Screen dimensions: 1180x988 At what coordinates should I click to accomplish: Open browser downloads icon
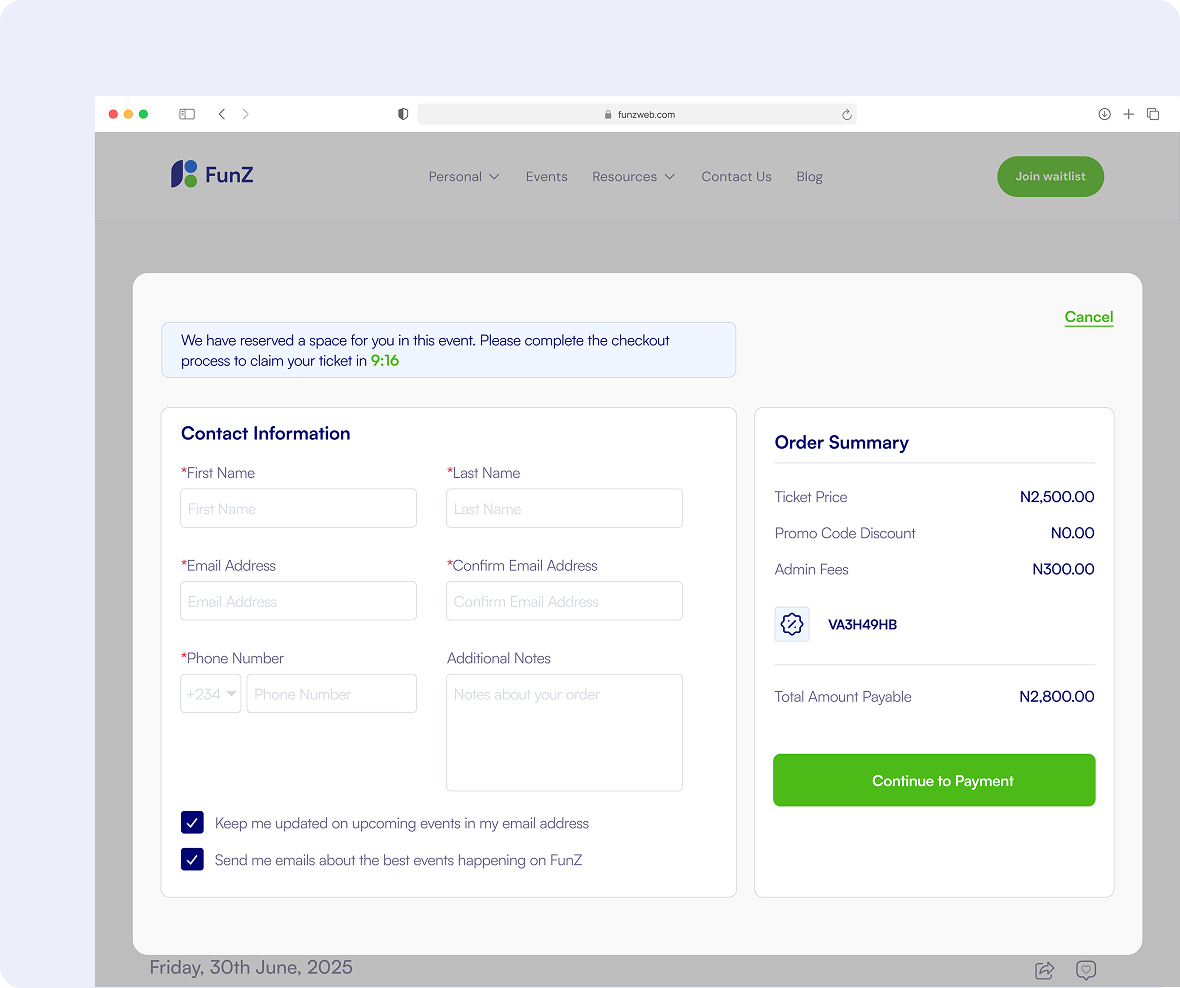pyautogui.click(x=1104, y=114)
